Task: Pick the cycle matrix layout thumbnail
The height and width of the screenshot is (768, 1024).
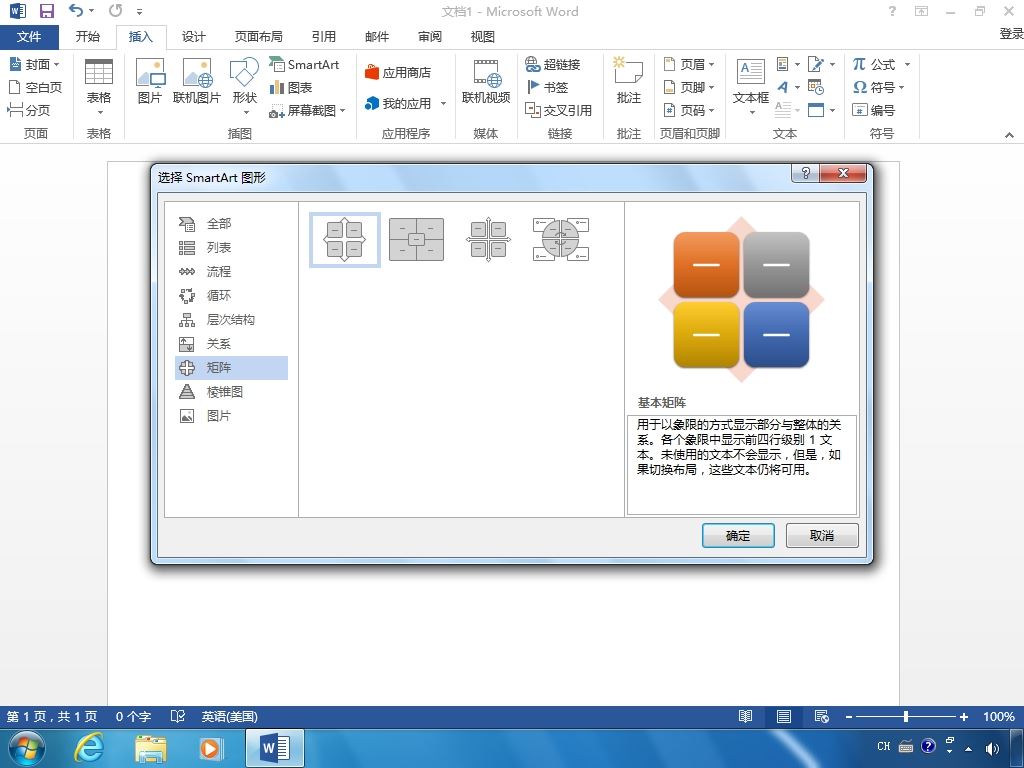Action: pyautogui.click(x=561, y=240)
